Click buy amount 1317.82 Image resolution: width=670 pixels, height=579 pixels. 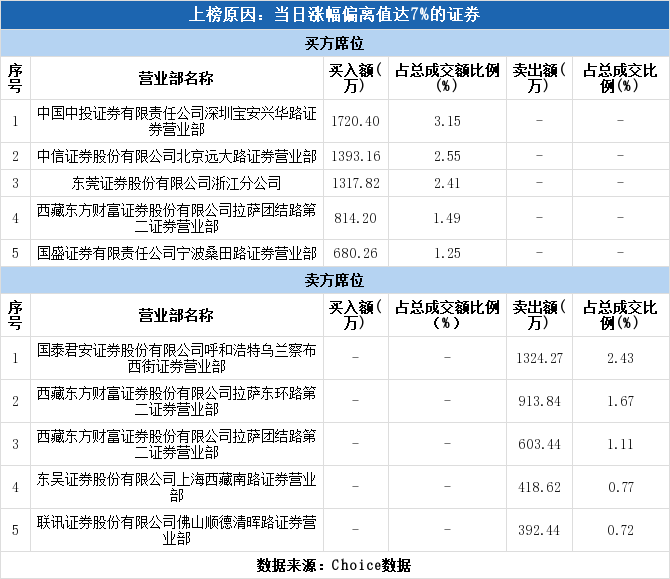[x=356, y=183]
